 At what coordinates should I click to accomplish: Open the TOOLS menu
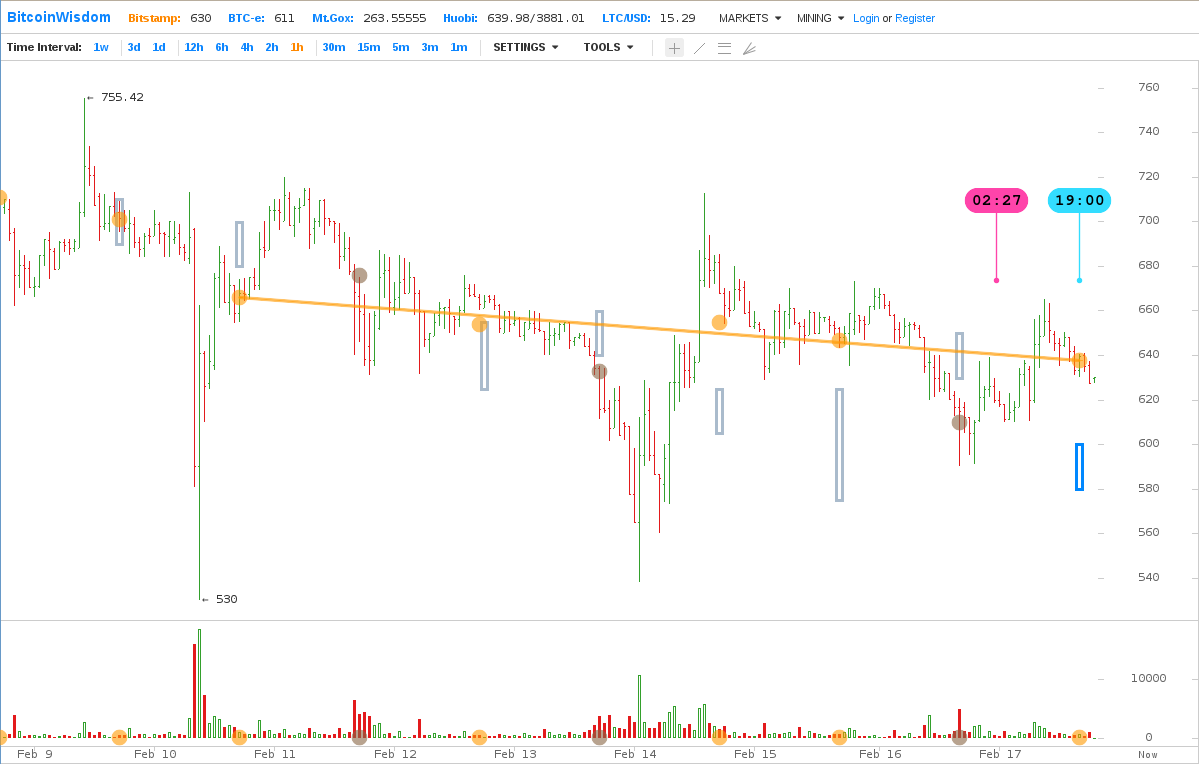pyautogui.click(x=608, y=47)
